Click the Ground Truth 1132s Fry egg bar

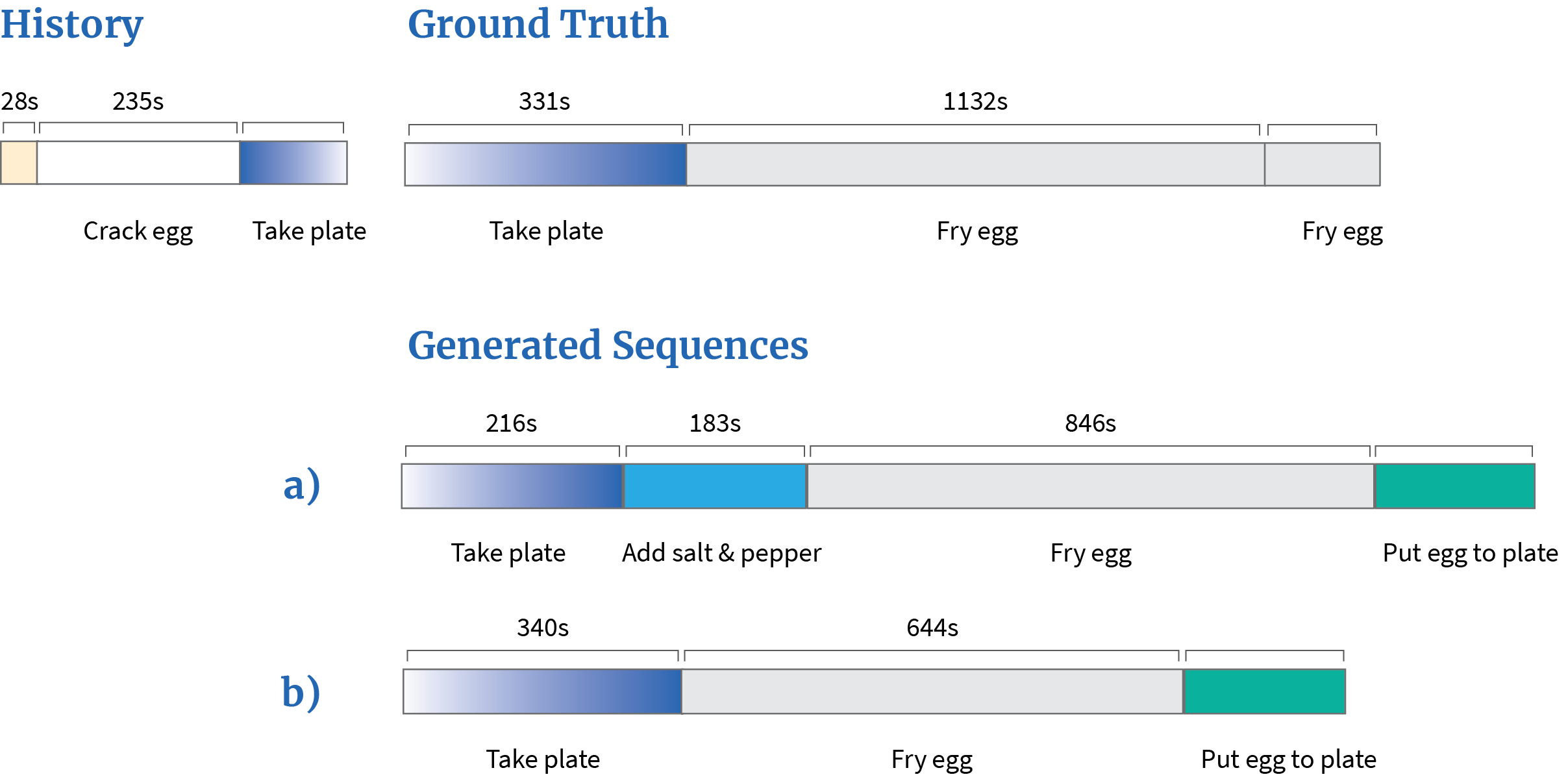click(x=975, y=164)
